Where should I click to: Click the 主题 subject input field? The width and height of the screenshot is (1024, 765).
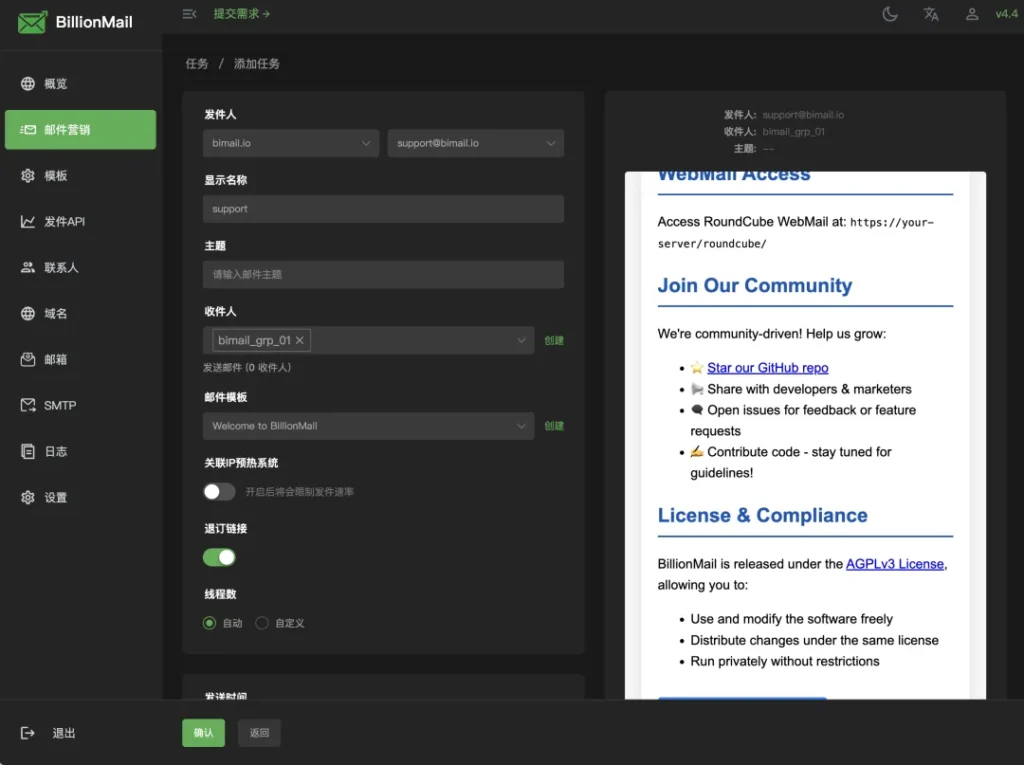(x=383, y=274)
